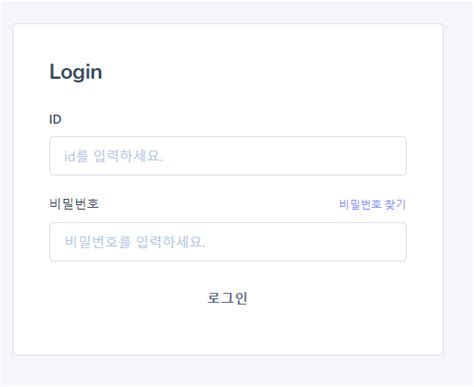Viewport: 474px width, 387px height.
Task: Place cursor in the password entry box
Action: (x=228, y=242)
